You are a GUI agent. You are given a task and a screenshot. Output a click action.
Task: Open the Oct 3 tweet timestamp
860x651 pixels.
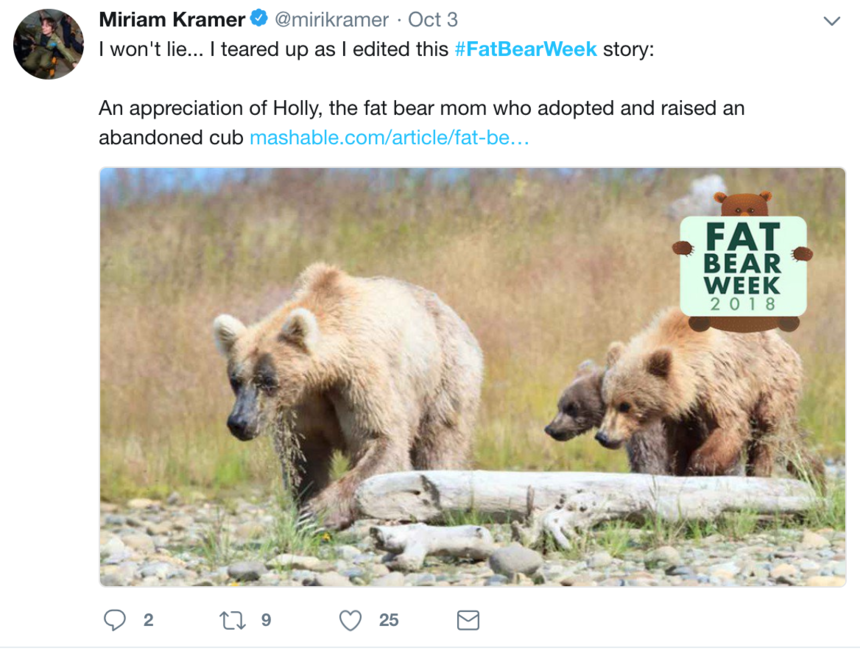point(433,20)
